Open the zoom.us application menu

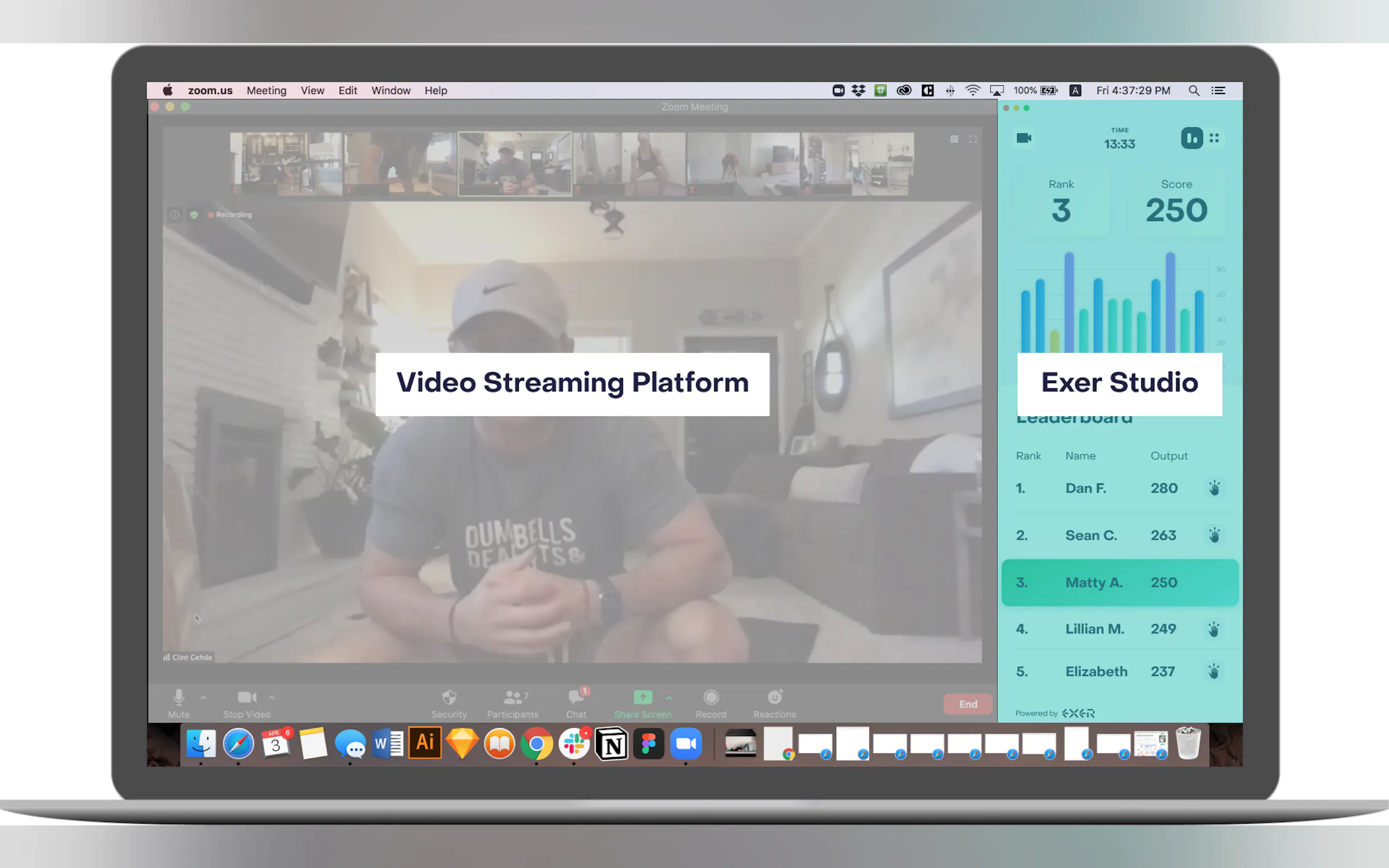tap(210, 90)
